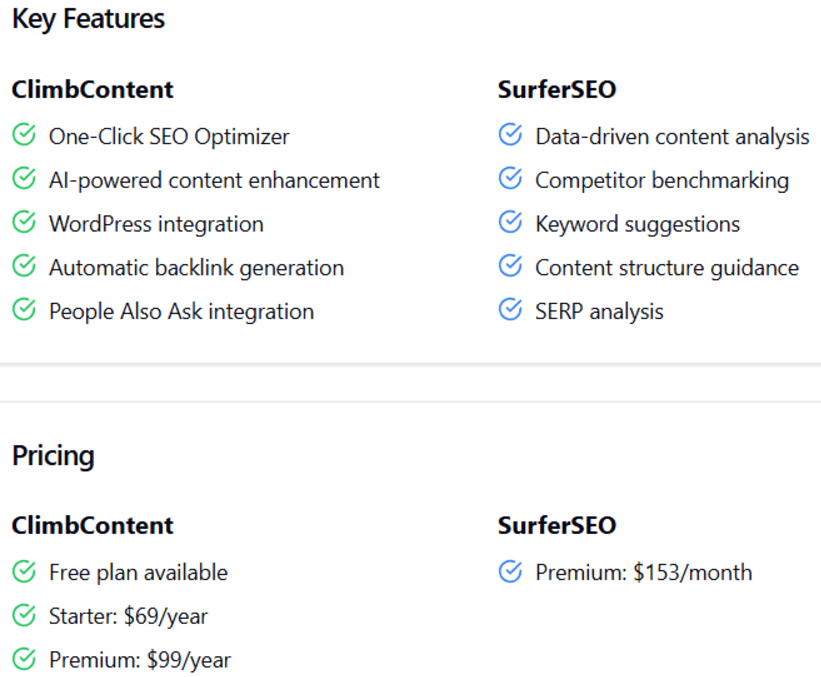Click the green check icon beside Free plan available
This screenshot has width=821, height=677.
pos(24,572)
